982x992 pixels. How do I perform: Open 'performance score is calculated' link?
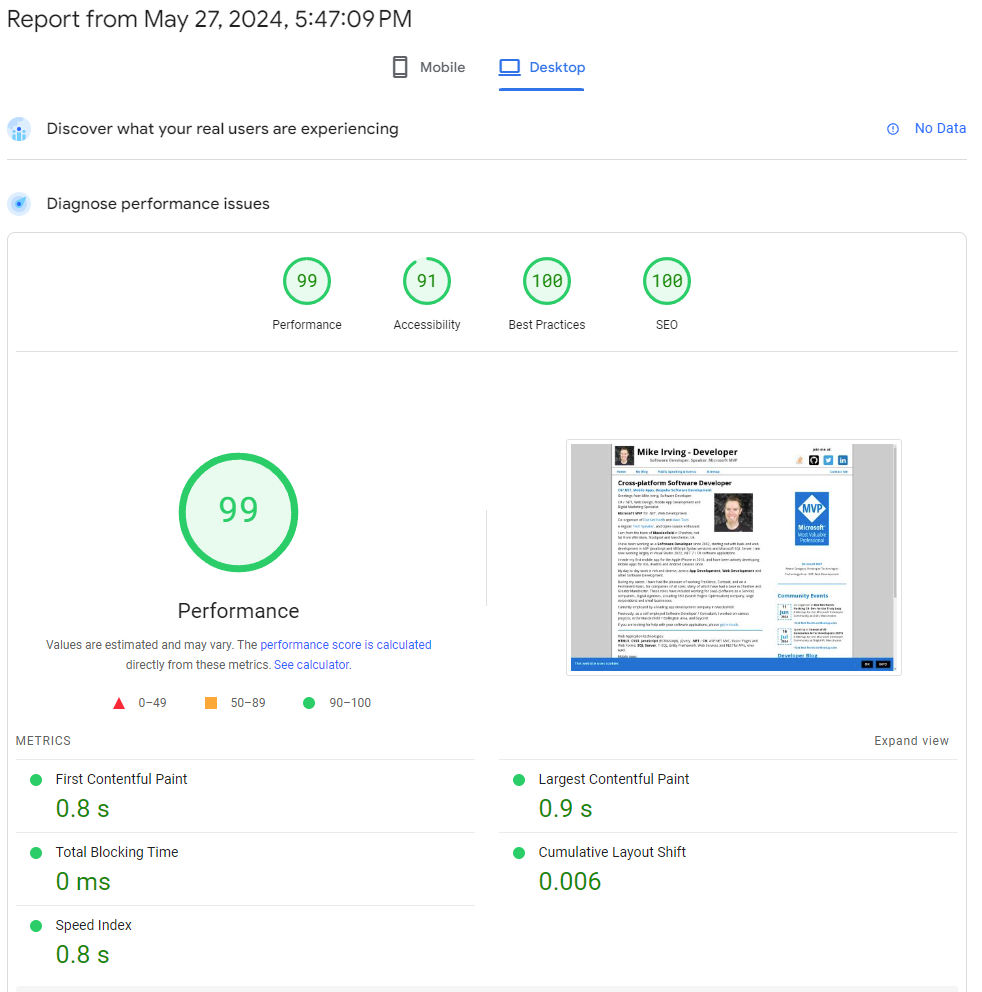(x=345, y=645)
